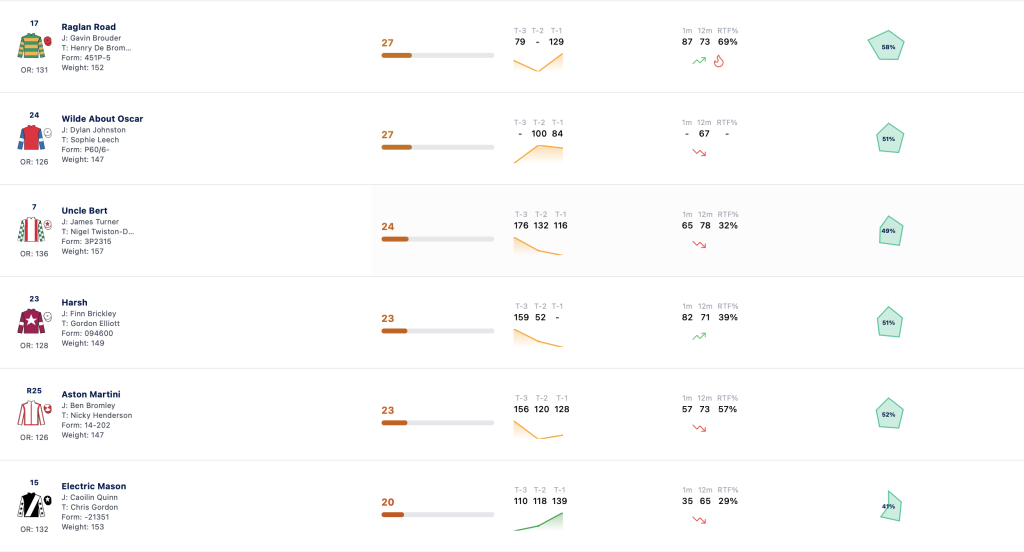The height and width of the screenshot is (552, 1024).
Task: Click the flame hot-form icon for Raglan Road
Action: point(718,61)
